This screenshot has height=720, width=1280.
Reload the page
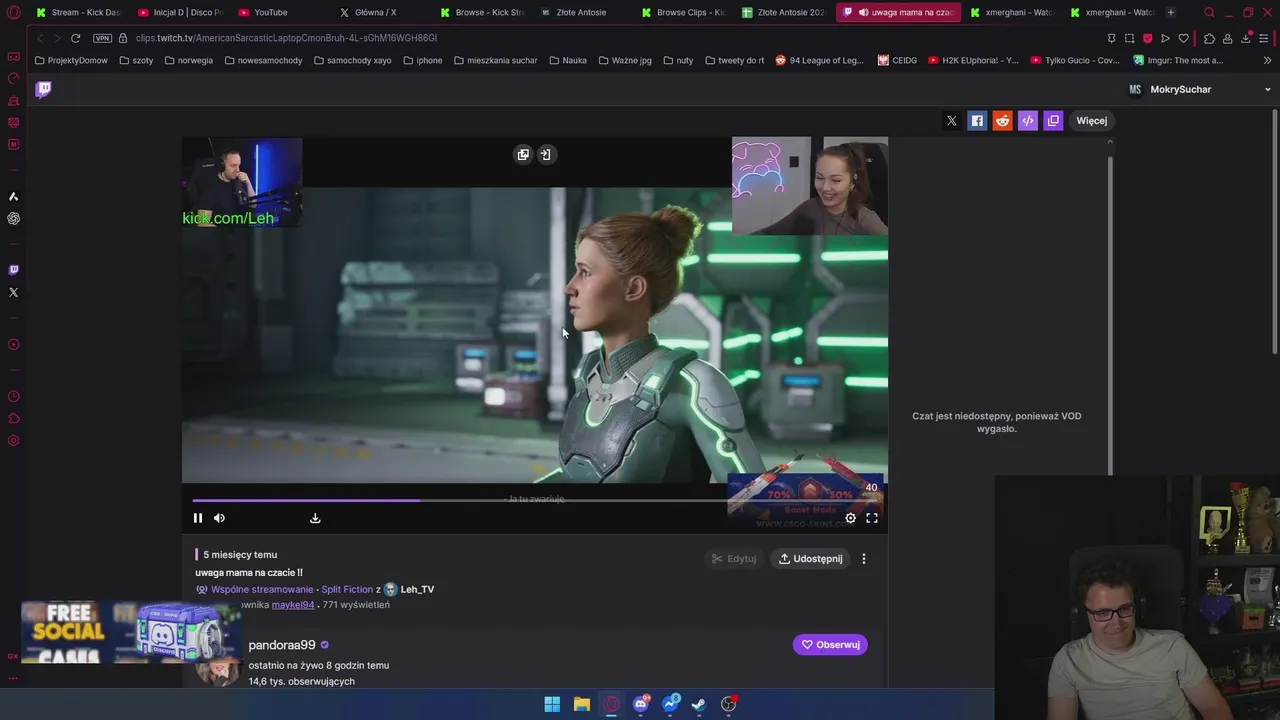[75, 38]
